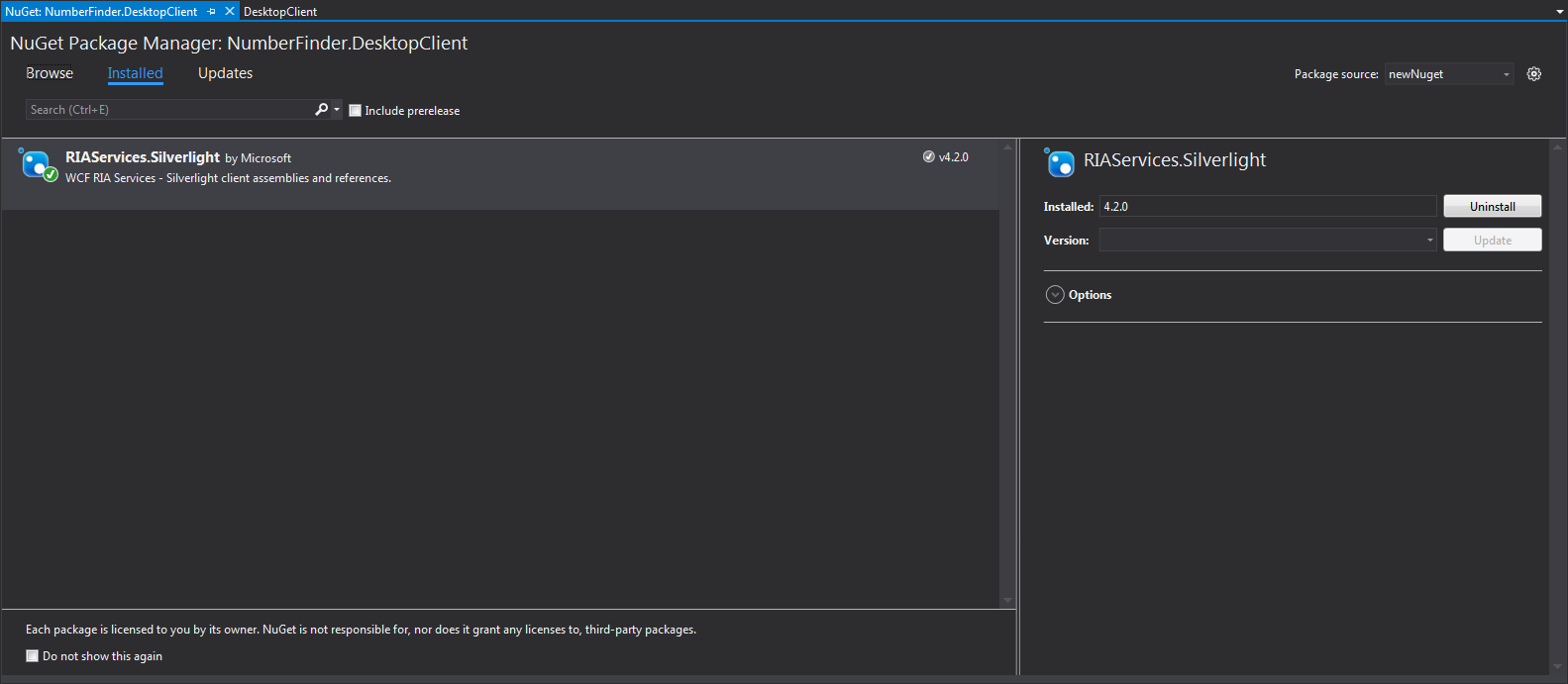The height and width of the screenshot is (684, 1568).
Task: Select the RIAServices.Silverlight package row
Action: coord(500,174)
